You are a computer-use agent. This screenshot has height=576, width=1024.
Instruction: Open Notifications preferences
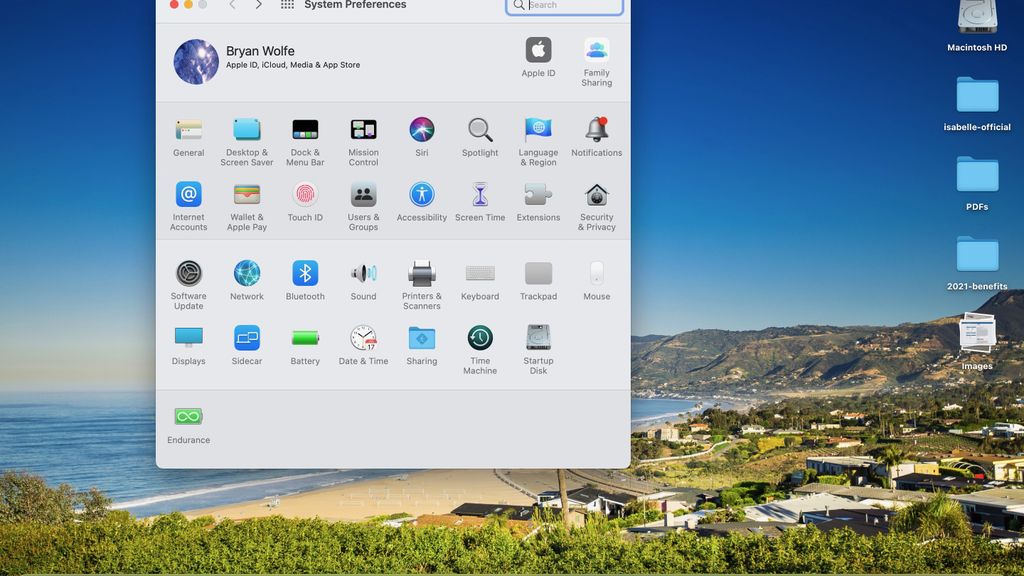coord(596,130)
